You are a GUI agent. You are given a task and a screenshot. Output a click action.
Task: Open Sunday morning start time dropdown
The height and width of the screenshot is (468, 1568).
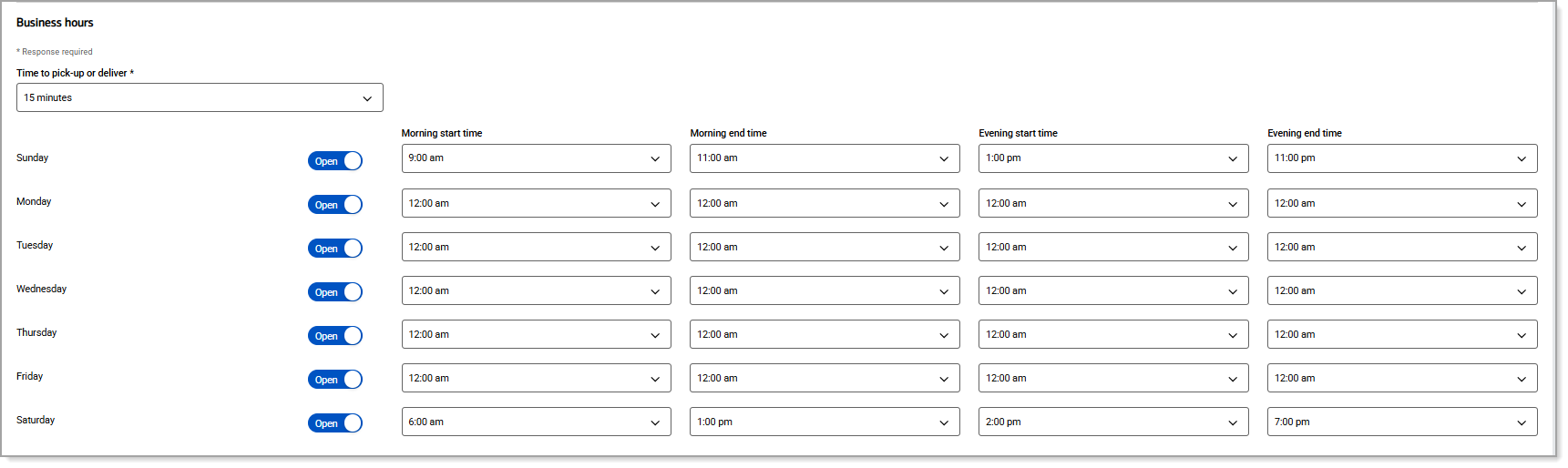tap(536, 158)
